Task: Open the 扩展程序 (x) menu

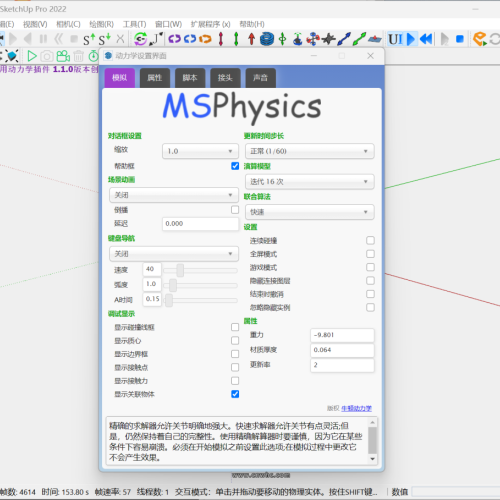Action: tap(210, 24)
